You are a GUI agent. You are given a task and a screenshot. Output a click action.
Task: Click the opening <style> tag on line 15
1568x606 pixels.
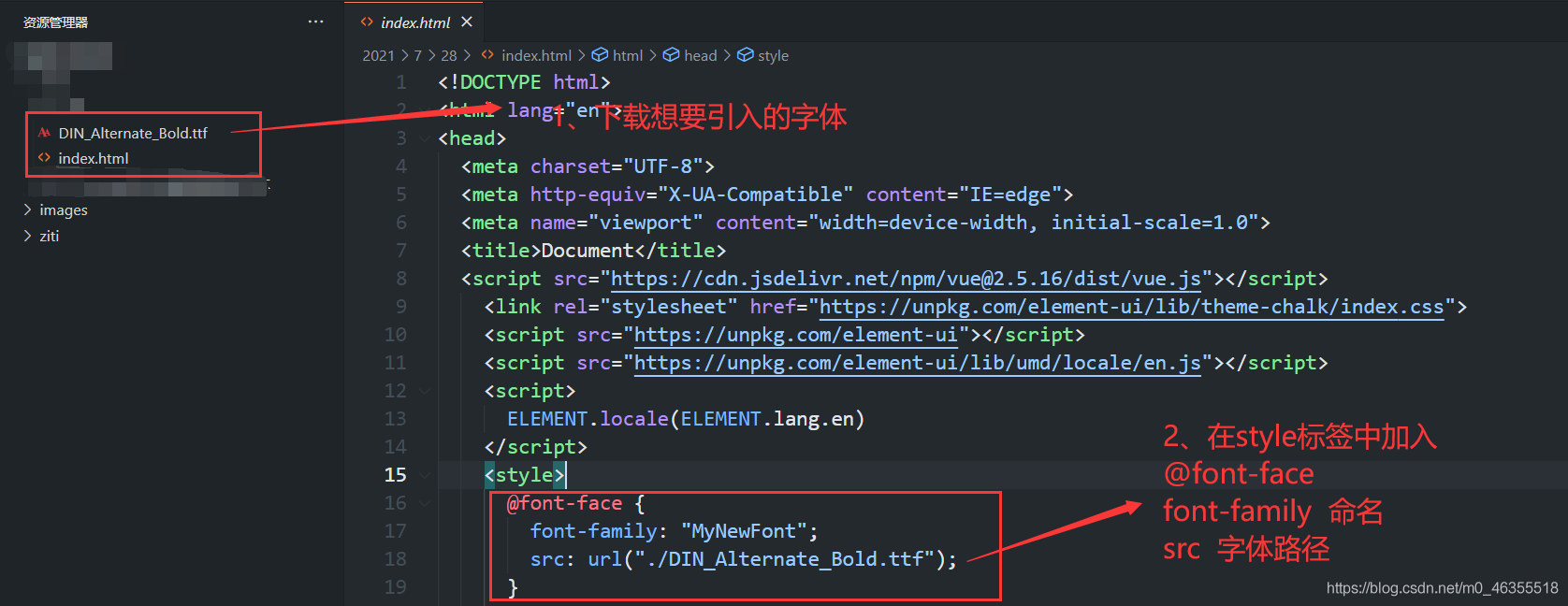click(525, 475)
